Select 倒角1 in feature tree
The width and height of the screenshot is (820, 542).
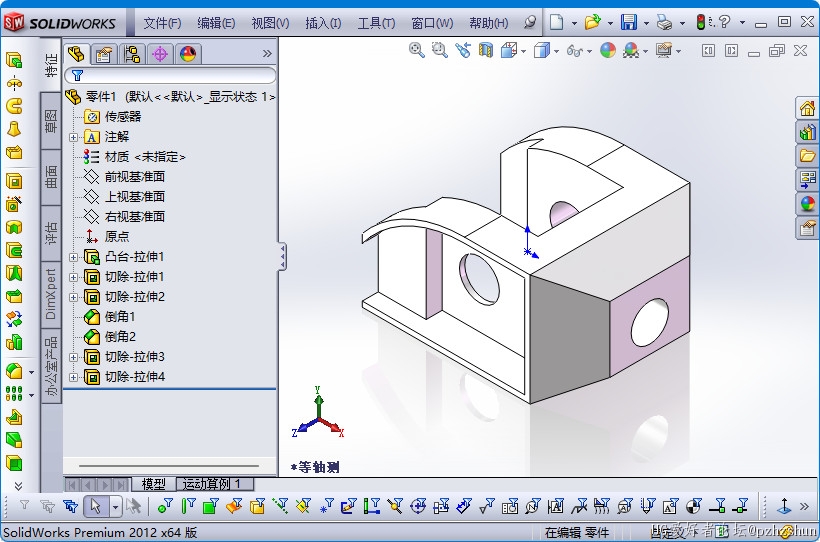(120, 317)
